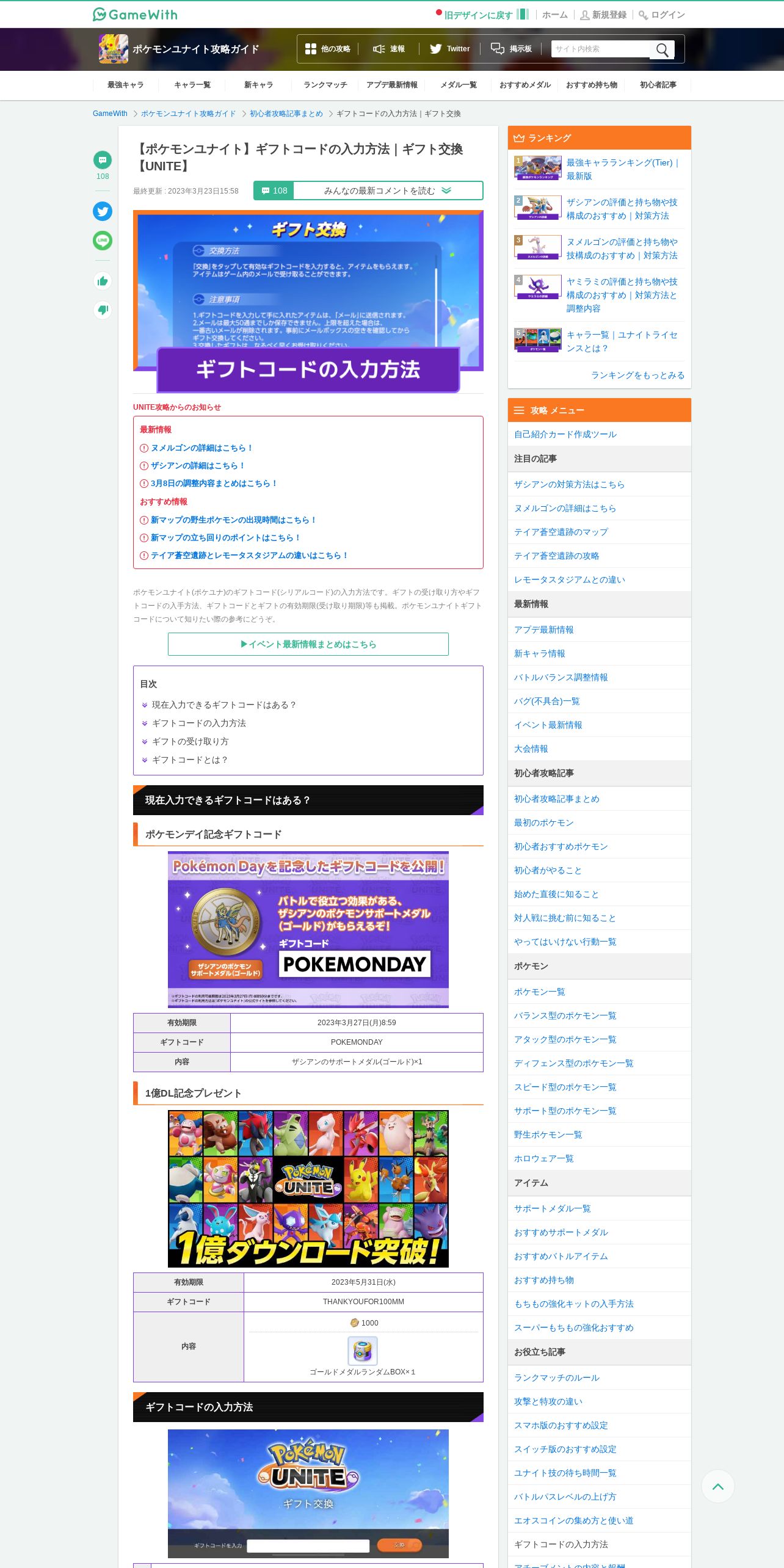784x1568 pixels.
Task: Jump to ギフトコードとは？ in contents
Action: tap(190, 760)
